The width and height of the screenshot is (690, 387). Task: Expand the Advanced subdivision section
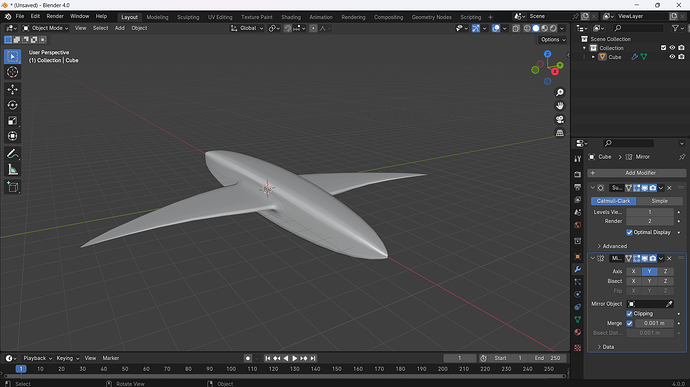click(x=612, y=246)
